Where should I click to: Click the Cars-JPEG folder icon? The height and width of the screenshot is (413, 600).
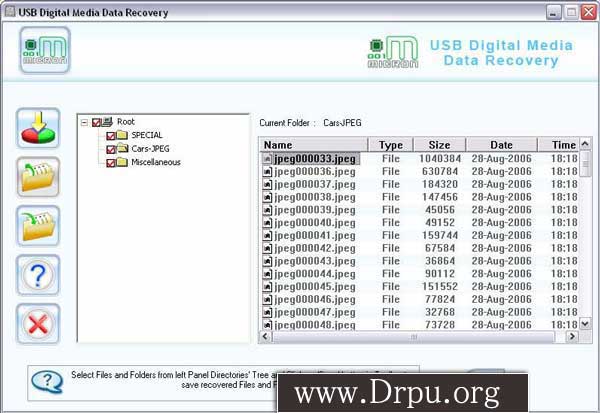tap(122, 148)
